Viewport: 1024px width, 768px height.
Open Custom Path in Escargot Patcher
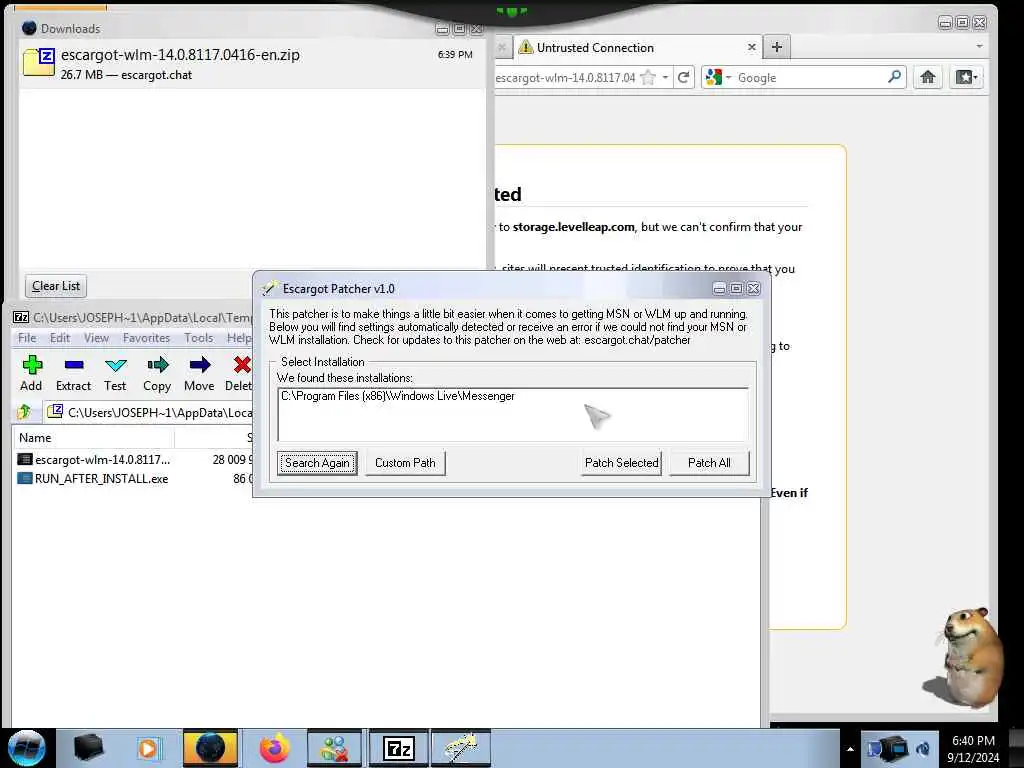click(x=405, y=463)
